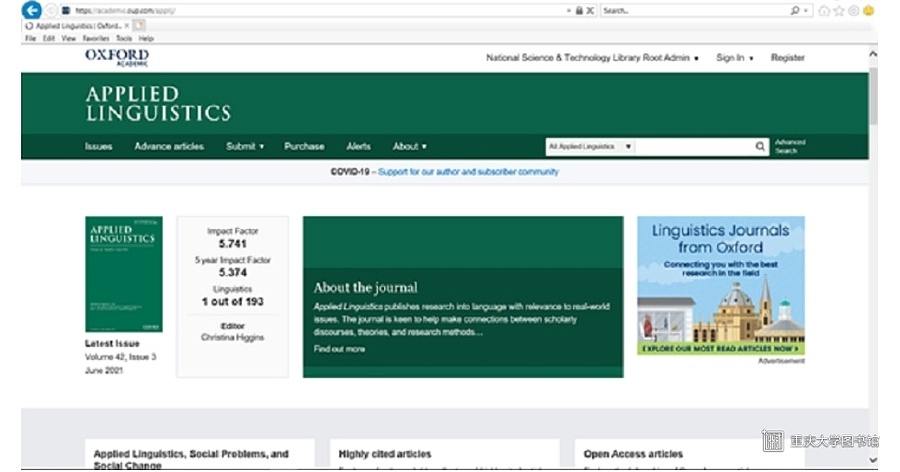Expand the Submit menu
Screen dimensions: 900x472
[245, 146]
